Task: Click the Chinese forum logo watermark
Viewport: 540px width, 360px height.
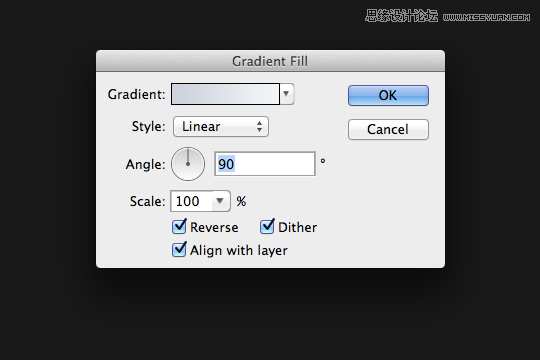Action: [402, 16]
